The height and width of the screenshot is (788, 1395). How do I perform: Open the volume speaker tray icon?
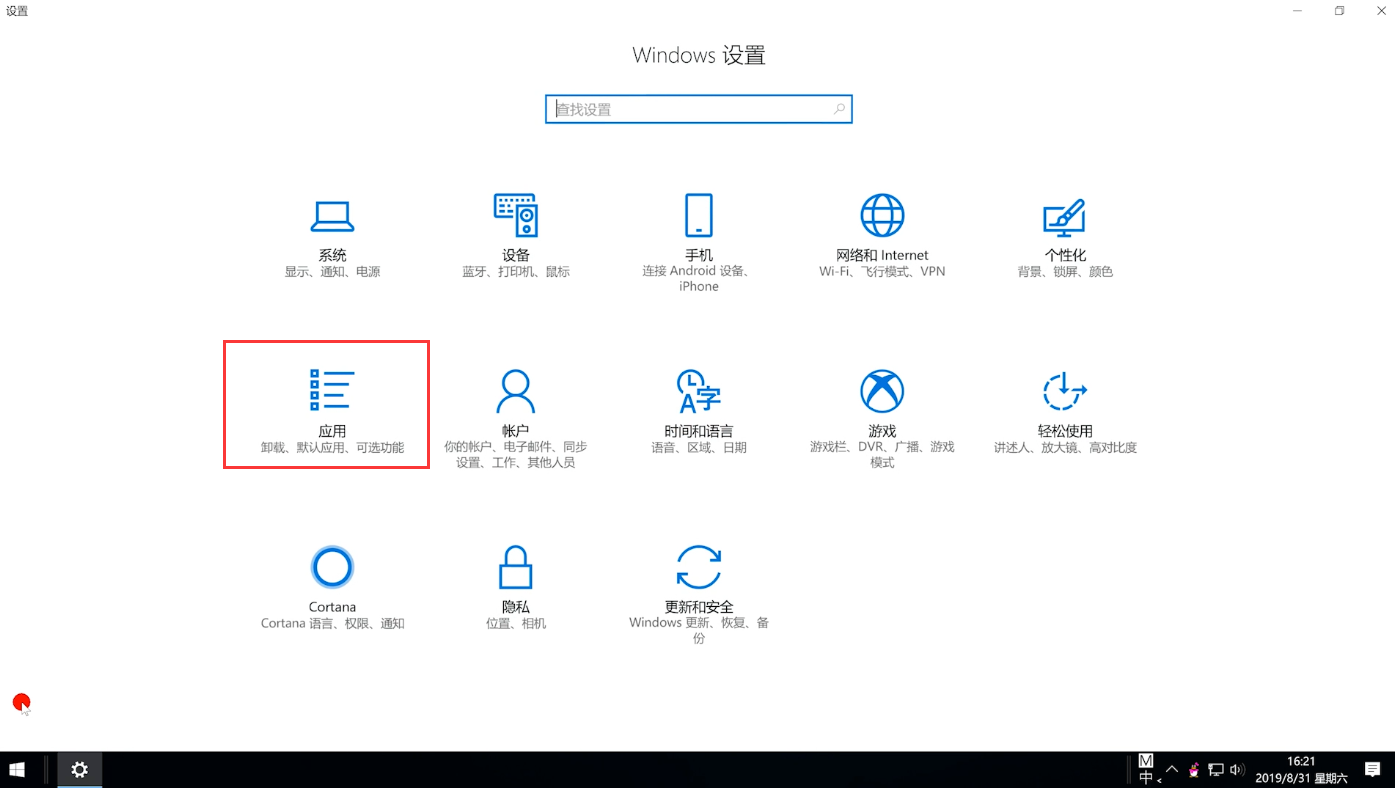tap(1237, 770)
